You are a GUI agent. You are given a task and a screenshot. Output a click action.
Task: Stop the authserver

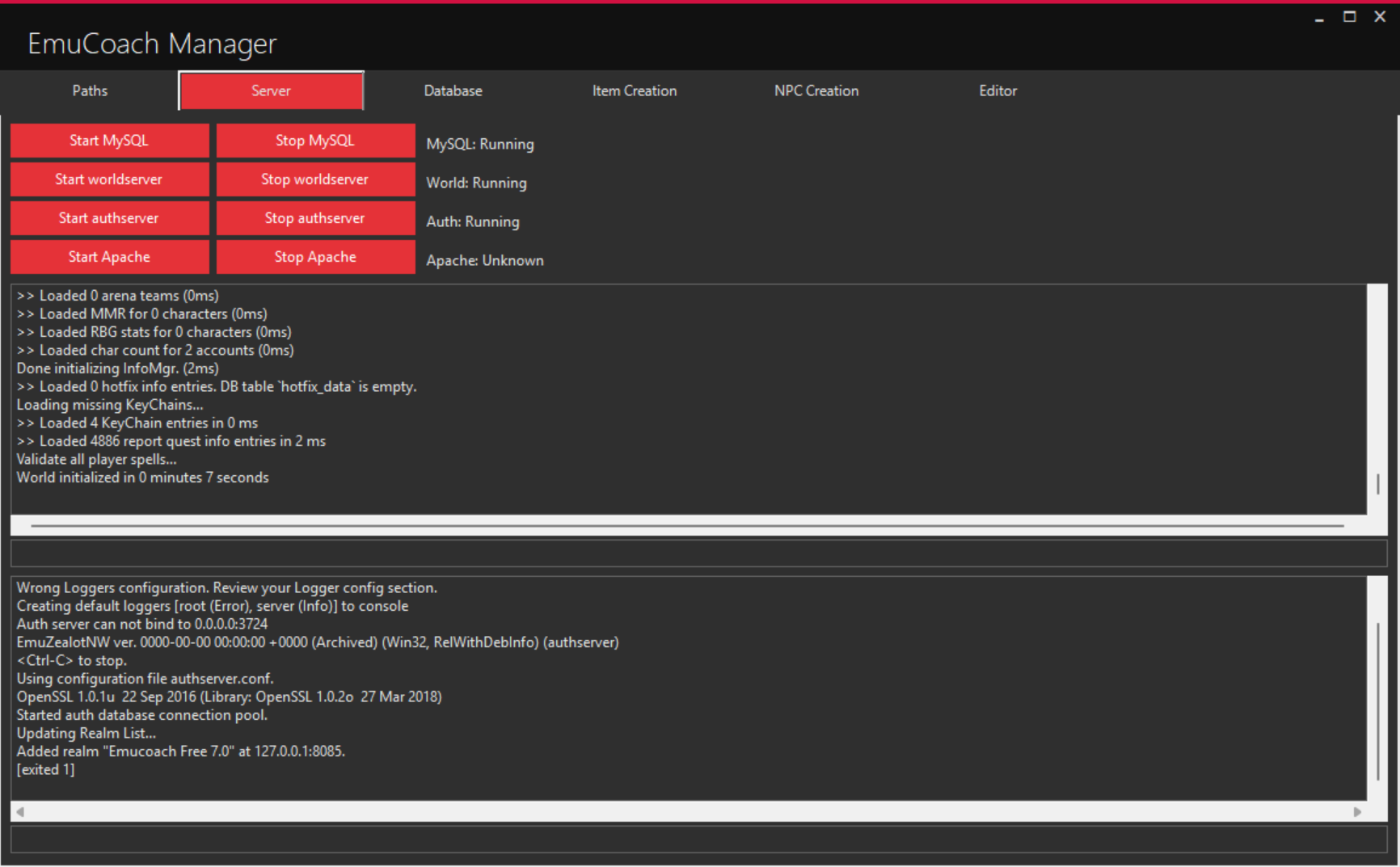[x=314, y=217]
